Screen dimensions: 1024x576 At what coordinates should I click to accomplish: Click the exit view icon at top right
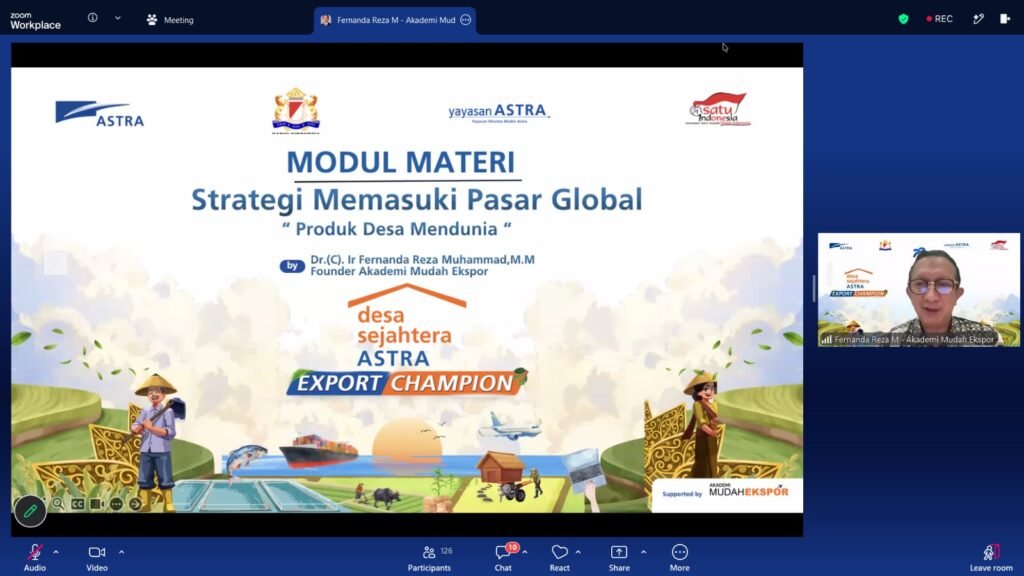point(1005,19)
